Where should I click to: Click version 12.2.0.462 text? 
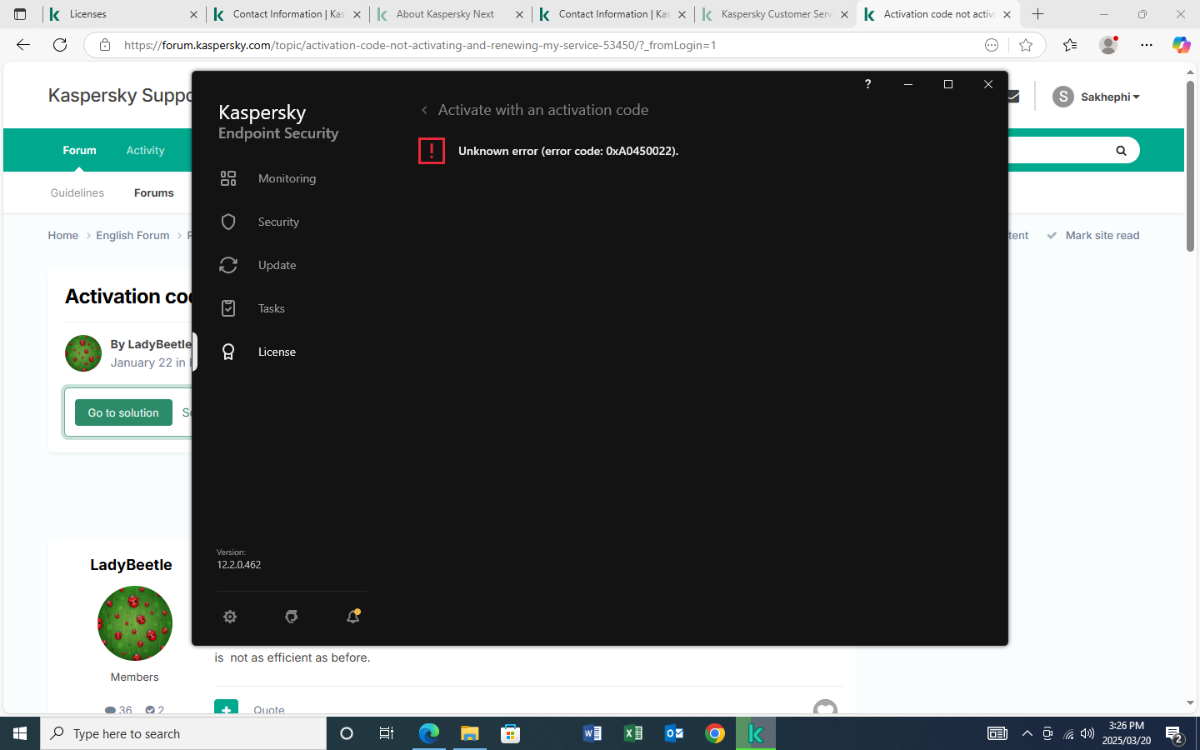[239, 565]
